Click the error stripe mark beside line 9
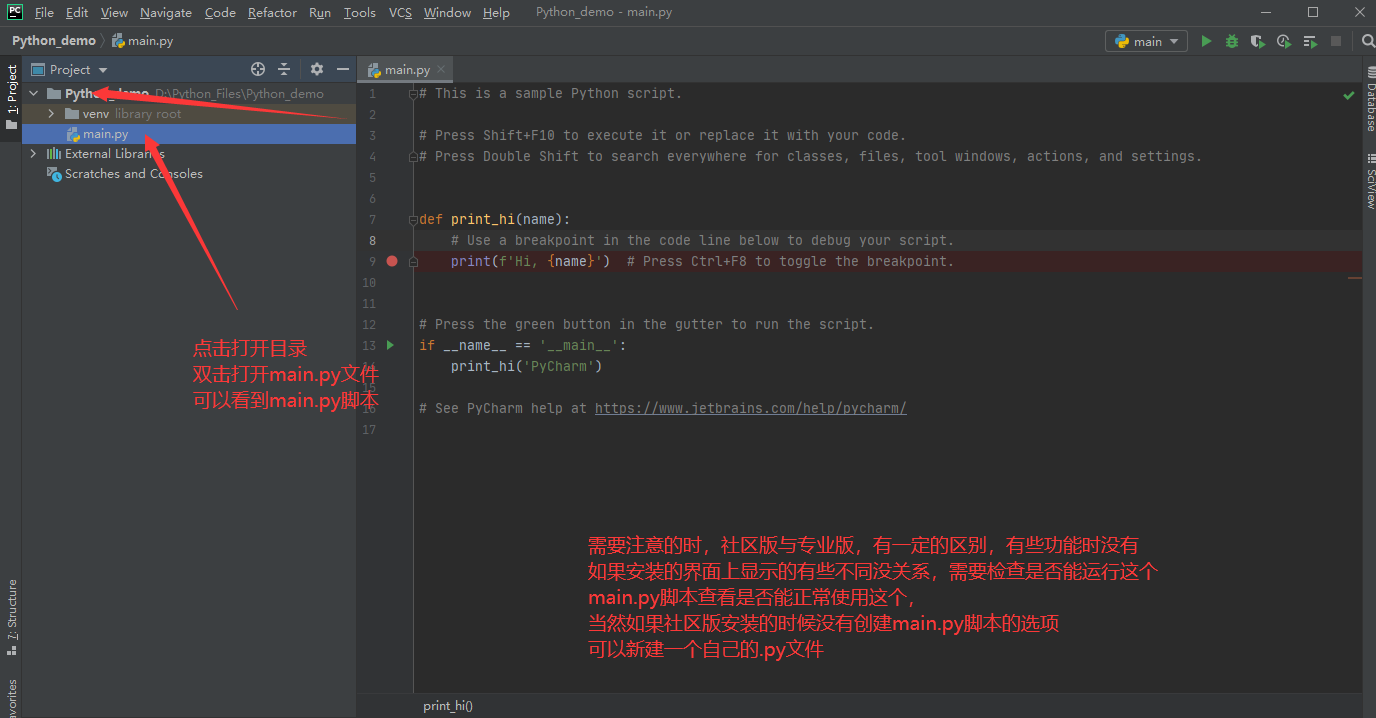This screenshot has width=1376, height=718. coord(1355,278)
